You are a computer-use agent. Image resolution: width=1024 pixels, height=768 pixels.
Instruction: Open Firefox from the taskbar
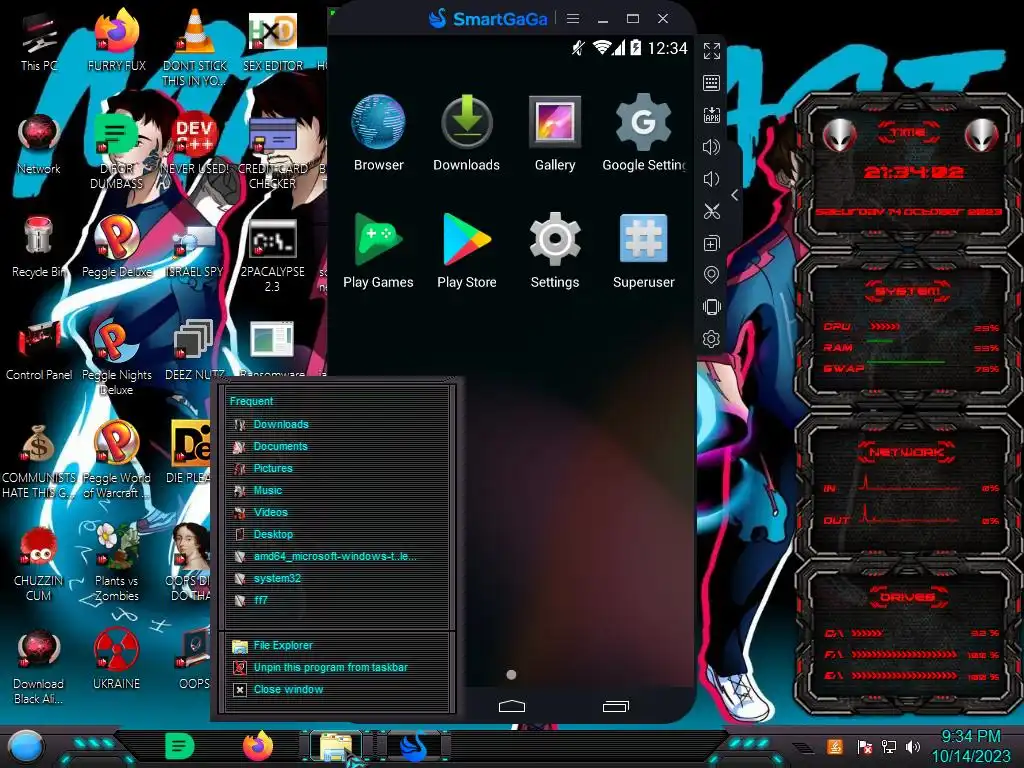click(258, 746)
